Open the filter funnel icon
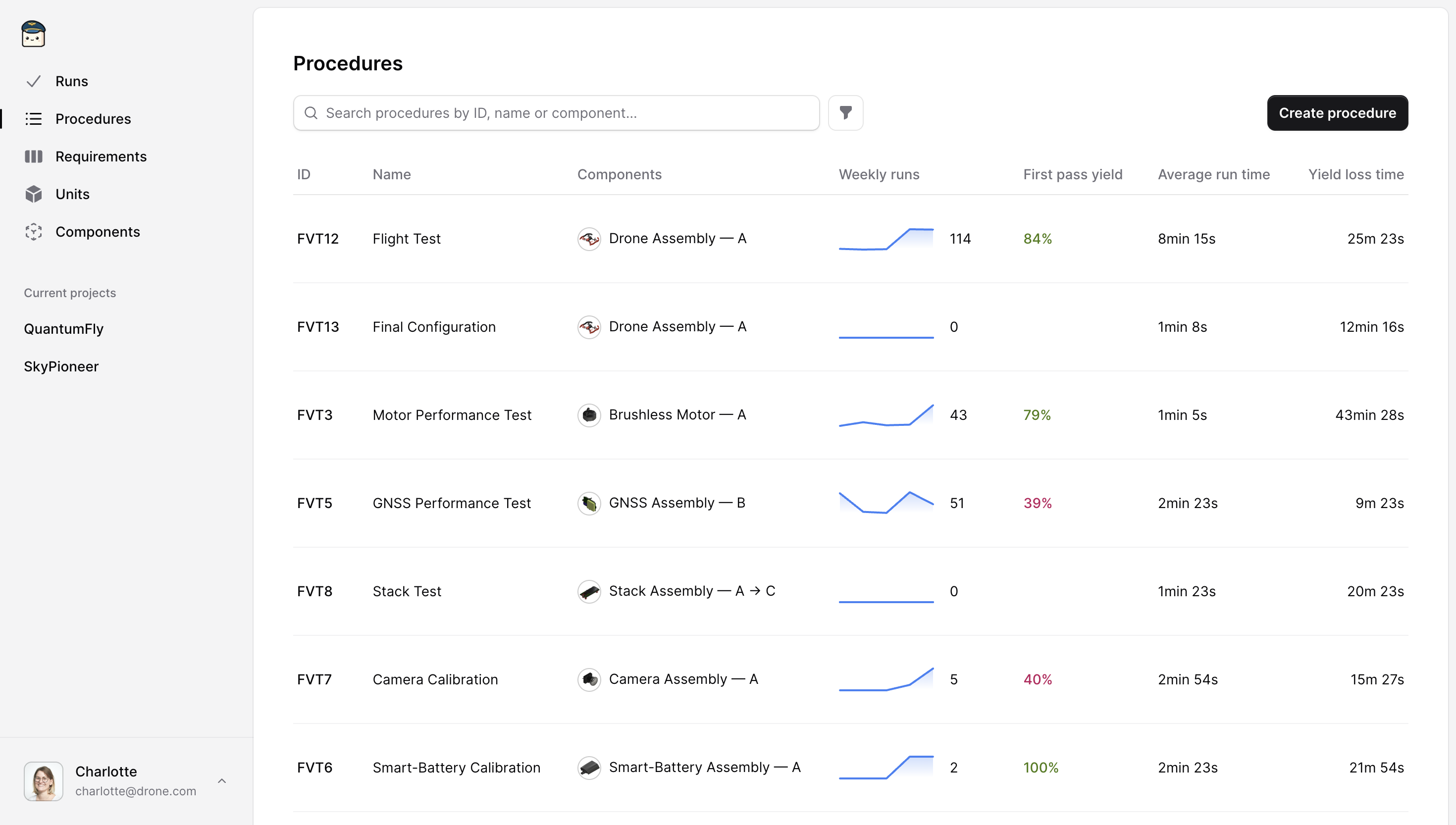The height and width of the screenshot is (825, 1456). (x=845, y=113)
